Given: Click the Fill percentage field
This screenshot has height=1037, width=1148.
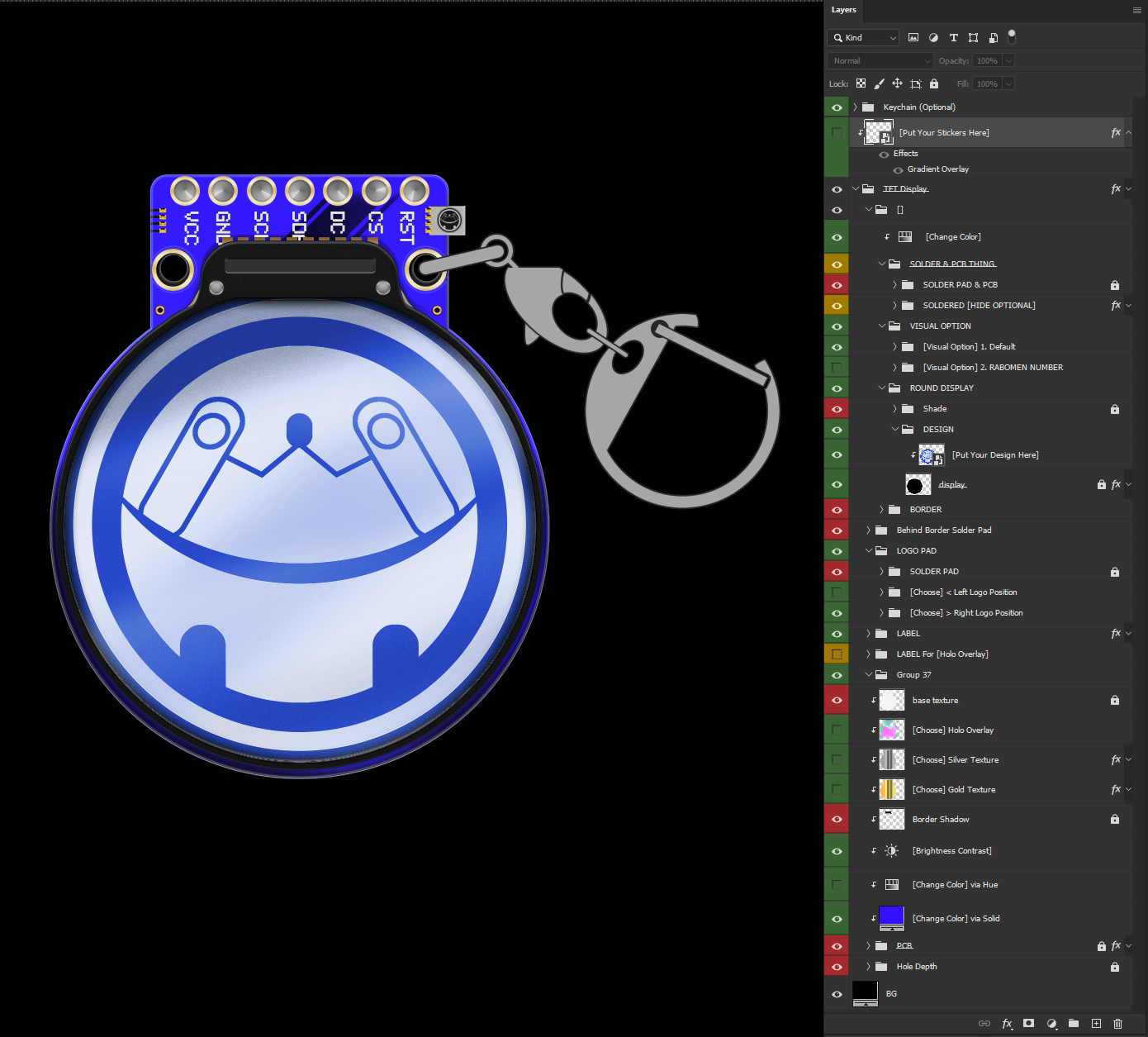Looking at the screenshot, I should click(x=987, y=83).
